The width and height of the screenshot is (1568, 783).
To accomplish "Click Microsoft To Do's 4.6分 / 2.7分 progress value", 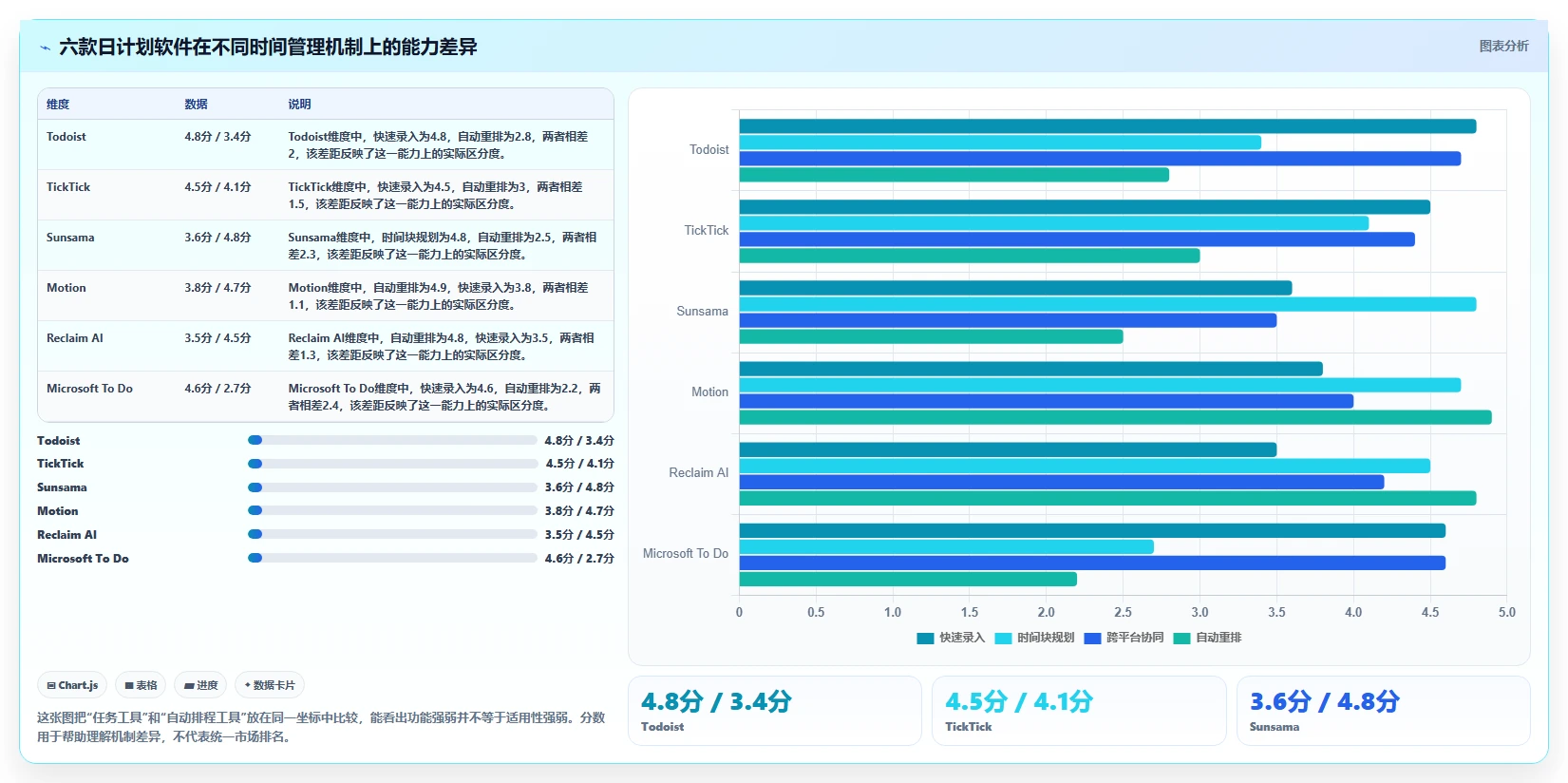I will pos(579,559).
